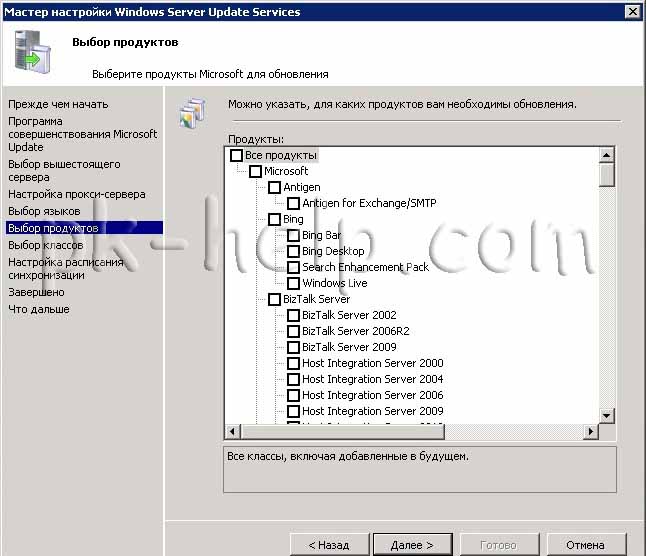
Task: Open the Microsoft Update improvement program step
Action: point(82,134)
